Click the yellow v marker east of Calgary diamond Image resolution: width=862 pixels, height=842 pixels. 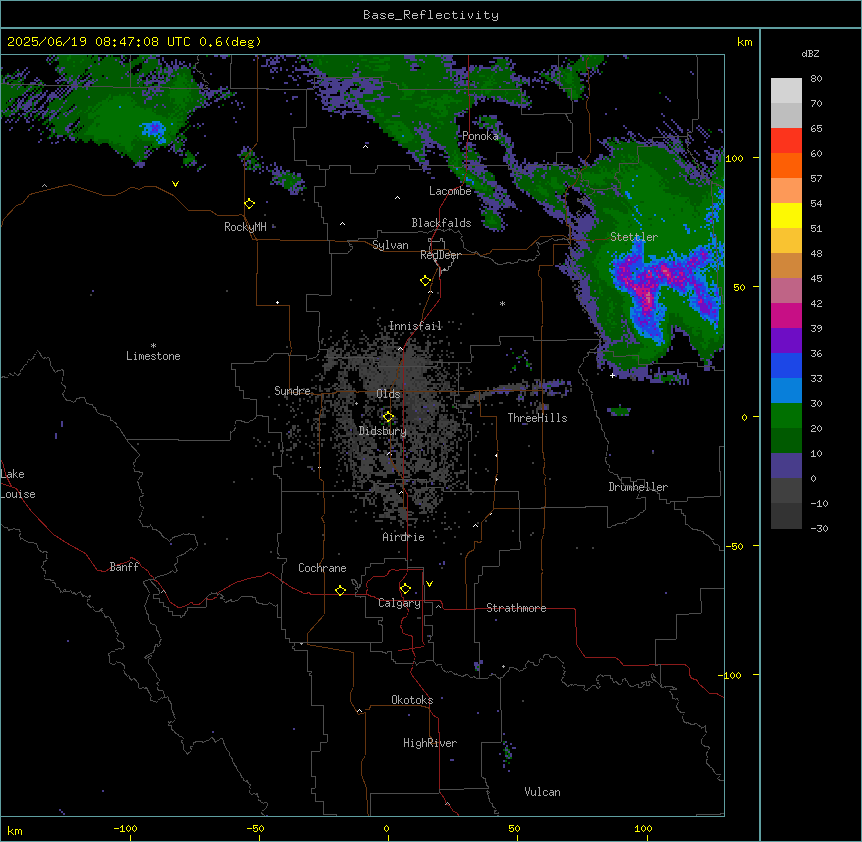click(x=429, y=584)
